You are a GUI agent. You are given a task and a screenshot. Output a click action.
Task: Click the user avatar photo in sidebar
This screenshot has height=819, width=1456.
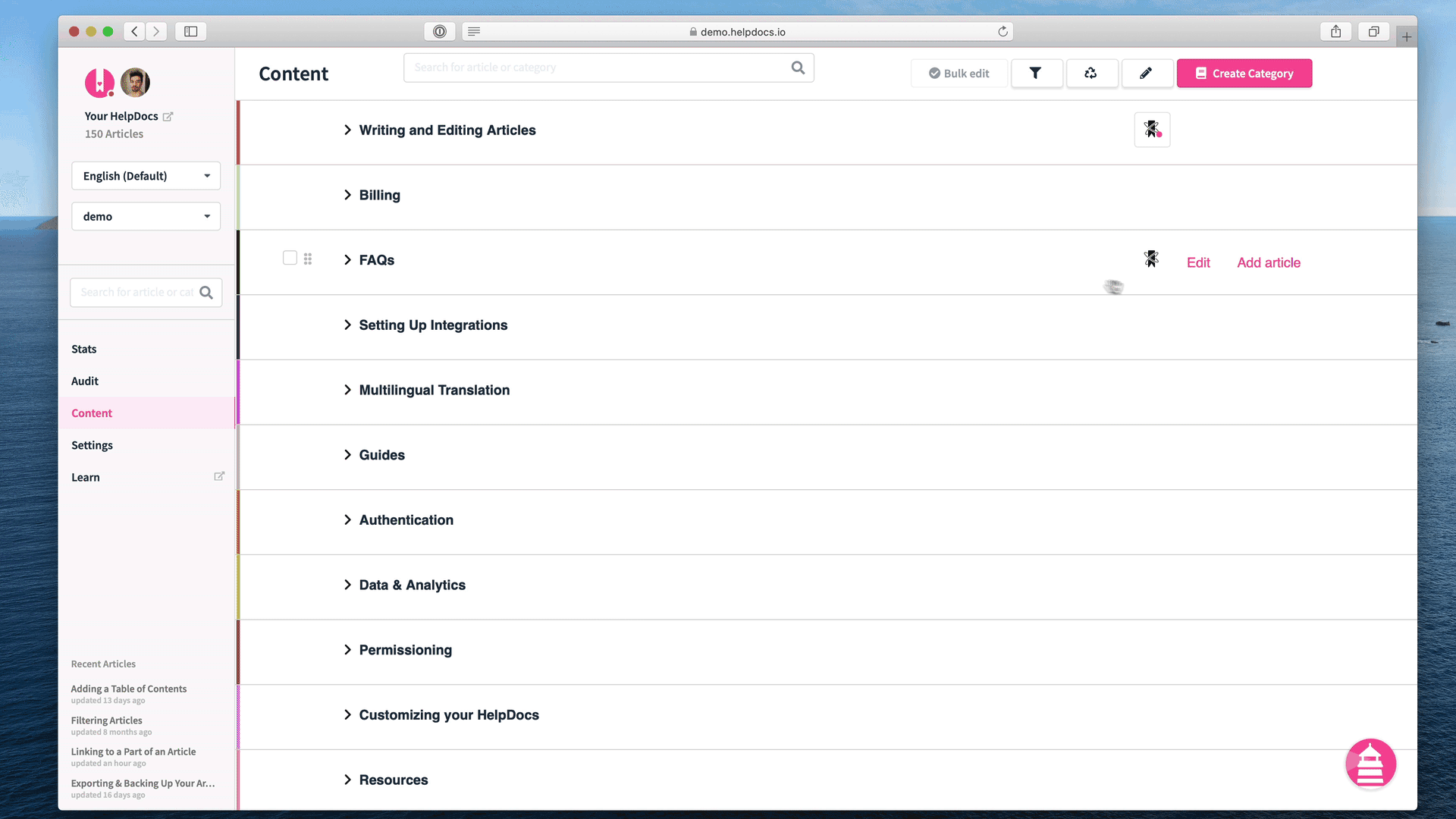click(x=135, y=83)
